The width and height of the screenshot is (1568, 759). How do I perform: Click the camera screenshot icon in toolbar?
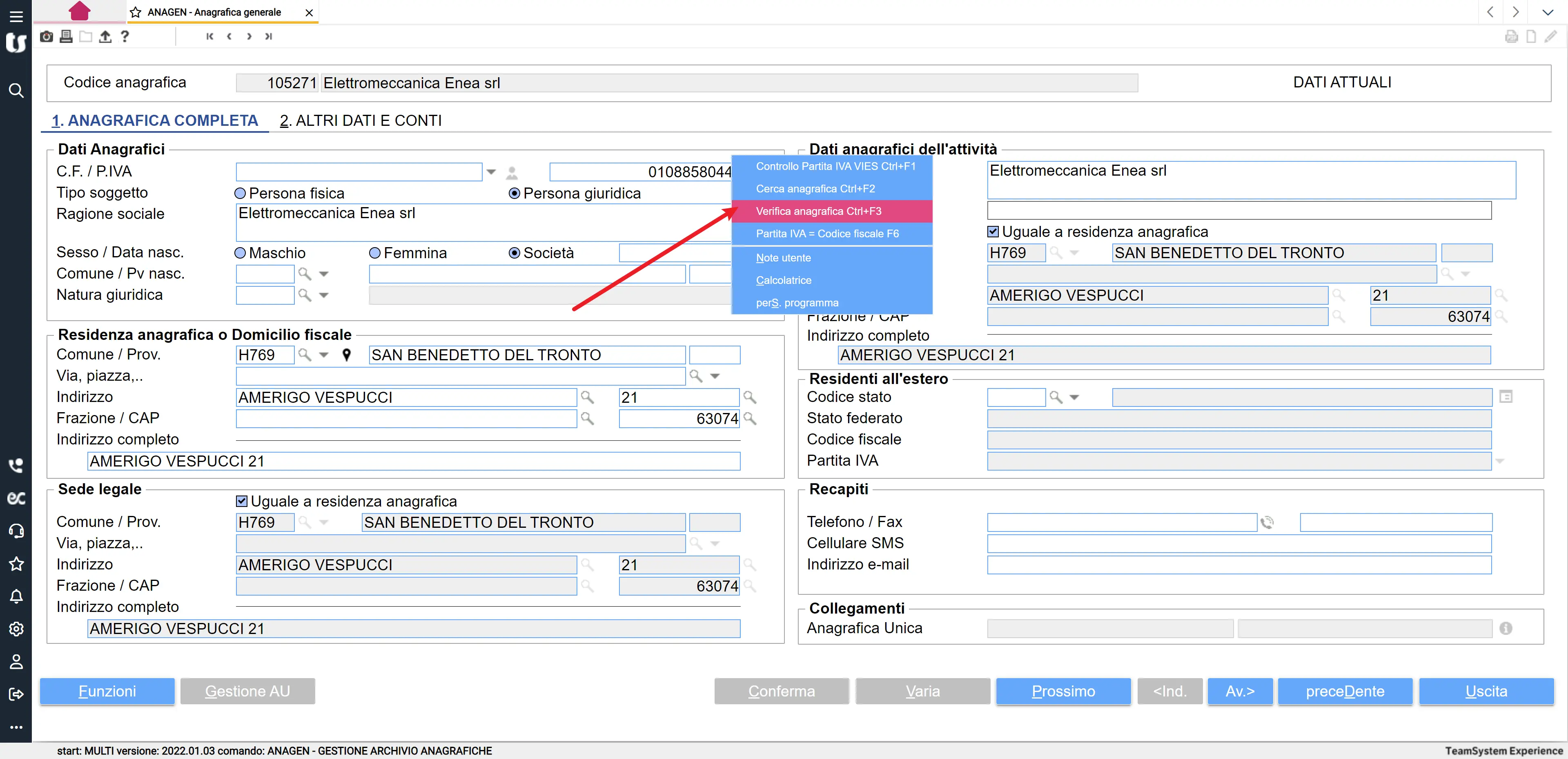(x=46, y=36)
